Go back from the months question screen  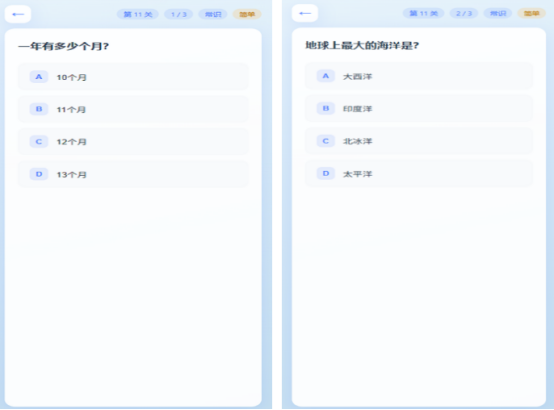[18, 14]
